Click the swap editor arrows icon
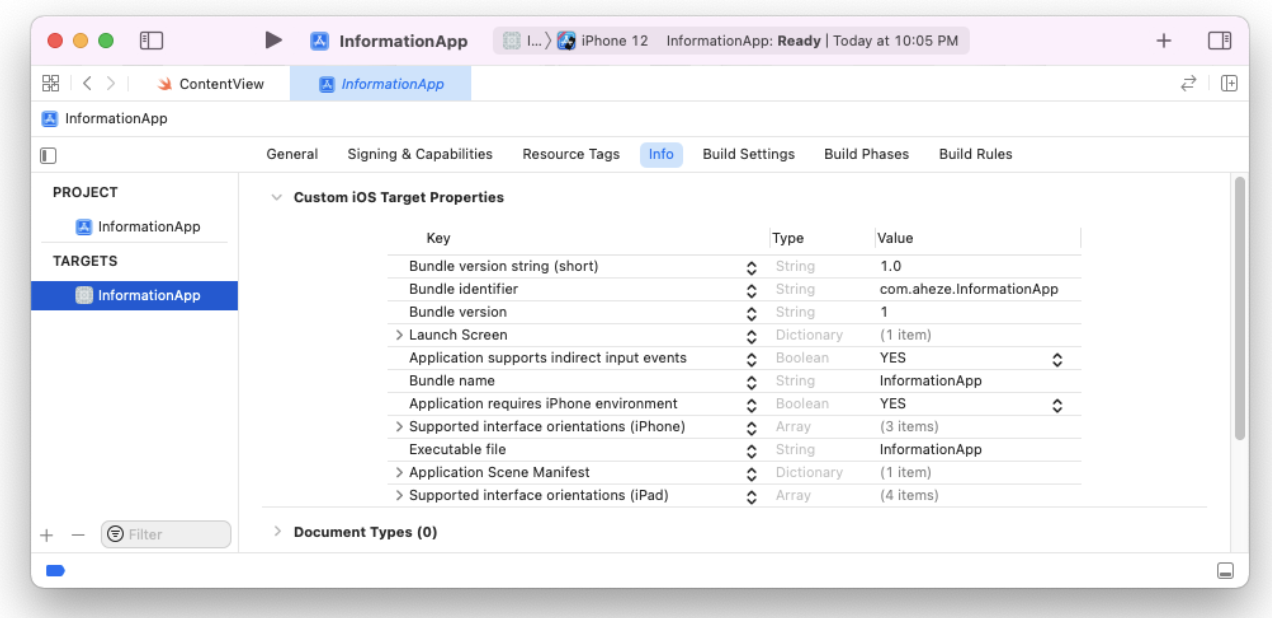 click(1188, 84)
